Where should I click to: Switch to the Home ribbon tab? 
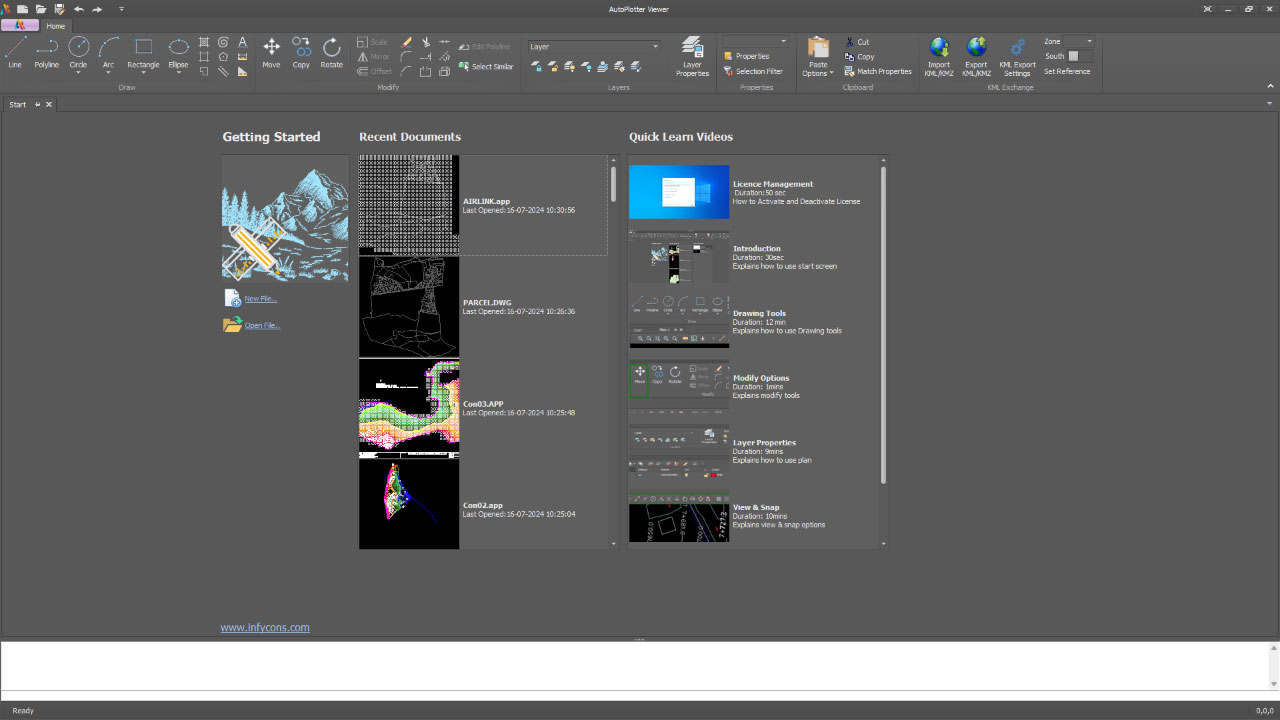click(x=56, y=26)
